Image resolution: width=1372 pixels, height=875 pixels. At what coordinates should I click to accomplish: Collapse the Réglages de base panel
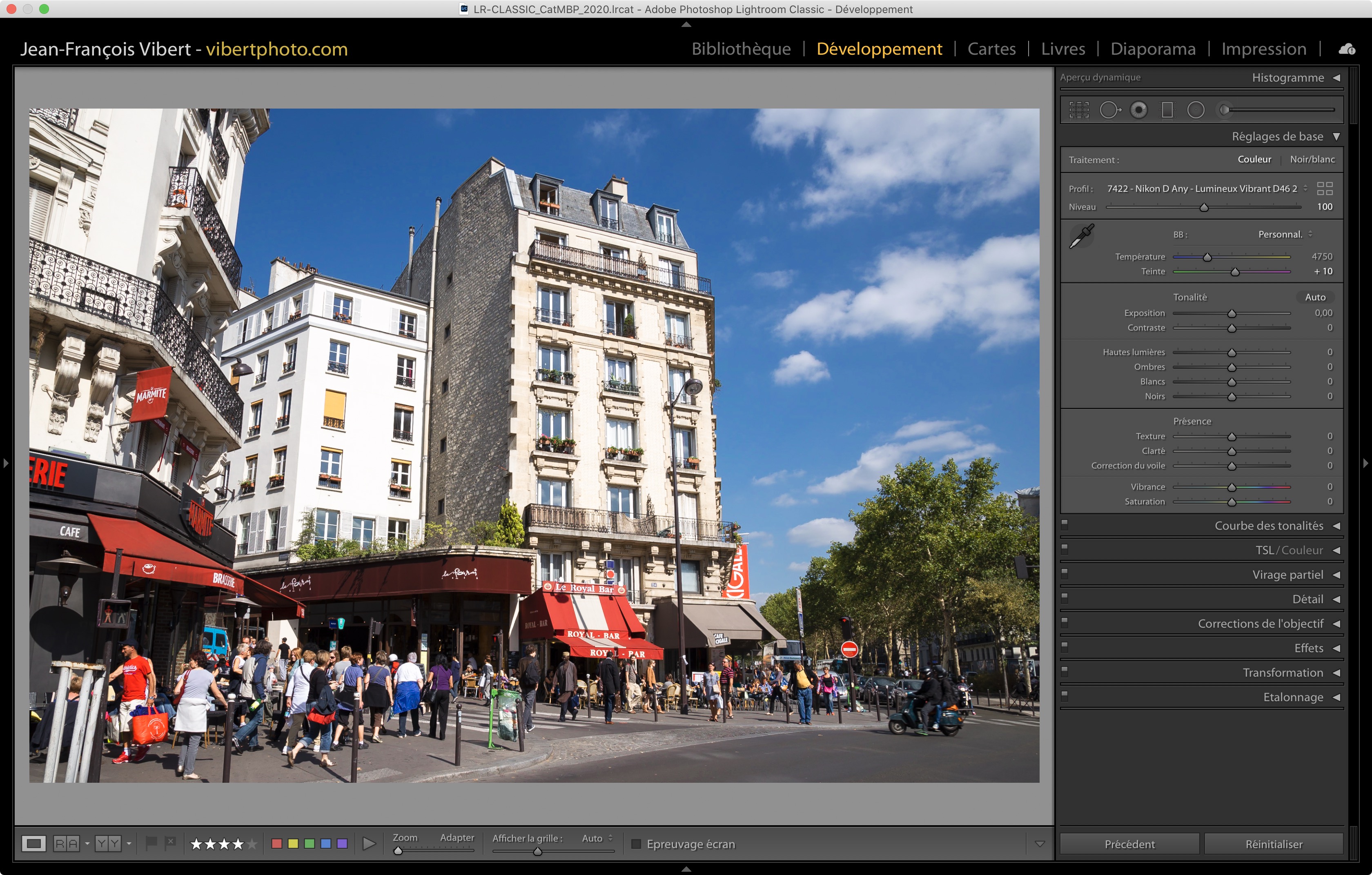point(1336,137)
